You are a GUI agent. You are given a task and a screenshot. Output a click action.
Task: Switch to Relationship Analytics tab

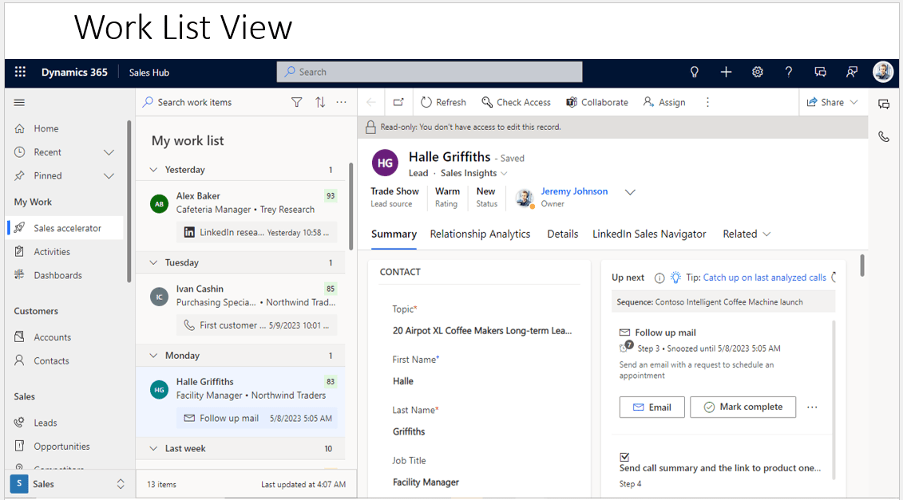(480, 234)
